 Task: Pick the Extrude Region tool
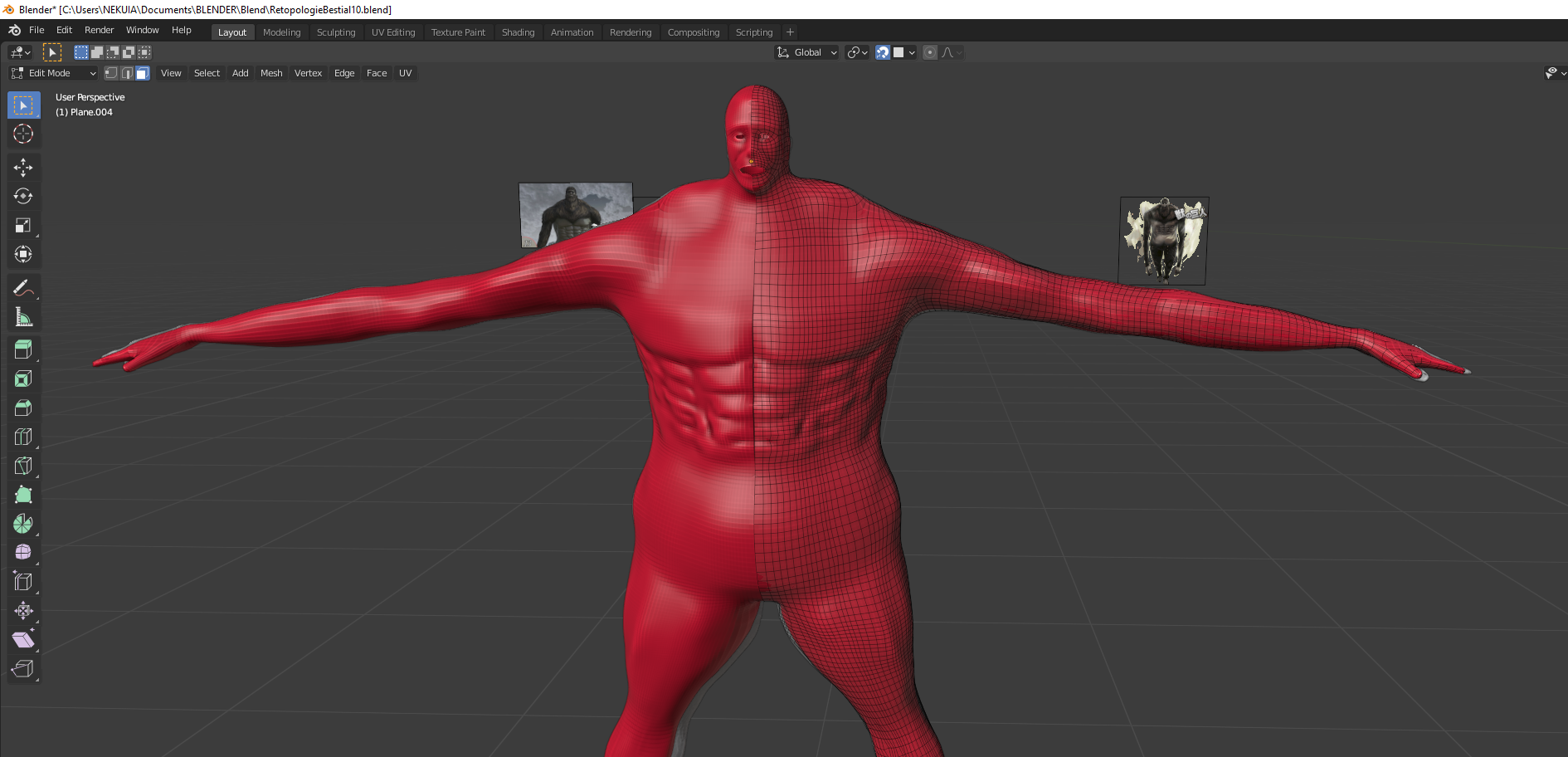click(23, 350)
